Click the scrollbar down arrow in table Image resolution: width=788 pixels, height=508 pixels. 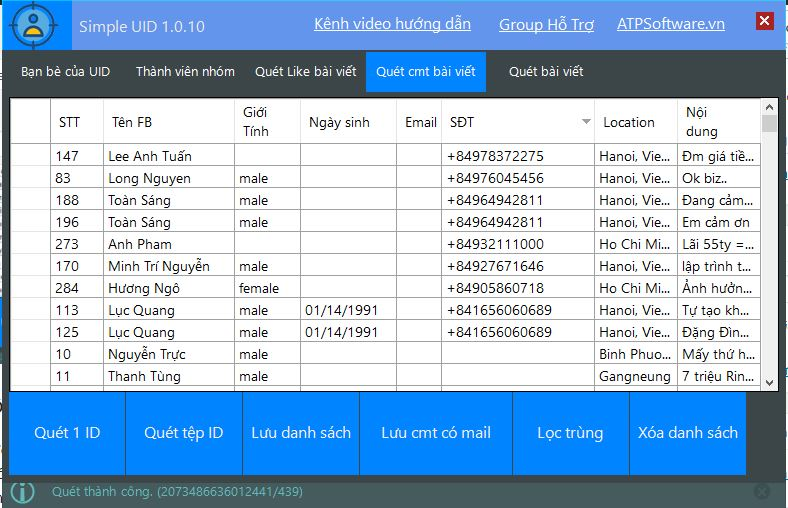(769, 382)
